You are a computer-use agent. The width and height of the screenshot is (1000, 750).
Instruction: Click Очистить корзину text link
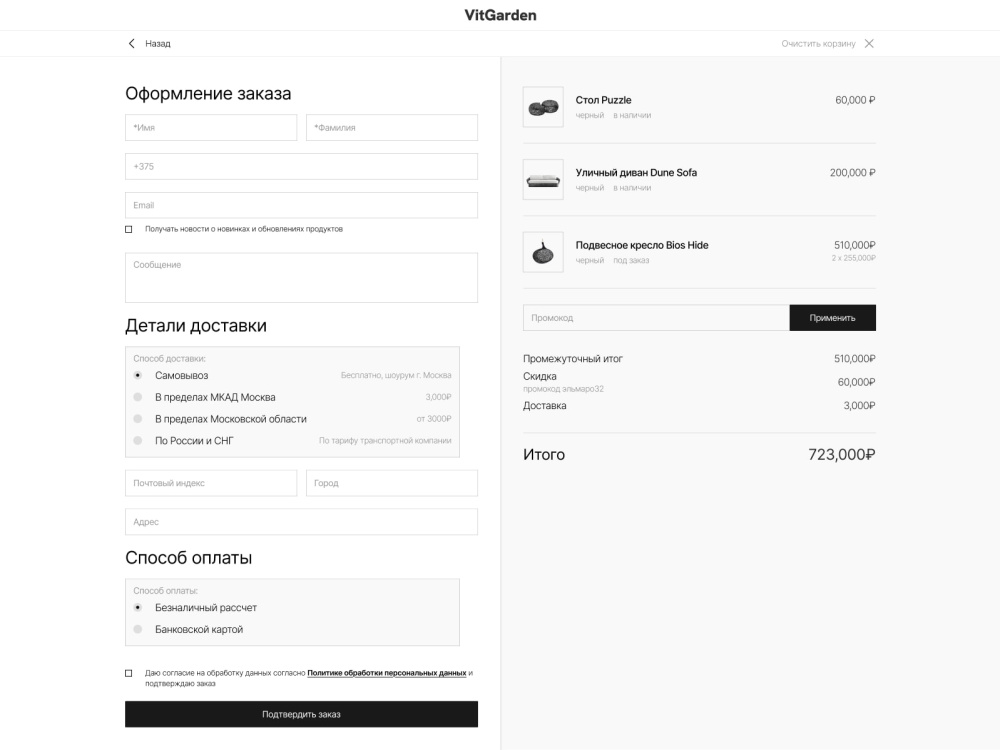[818, 43]
